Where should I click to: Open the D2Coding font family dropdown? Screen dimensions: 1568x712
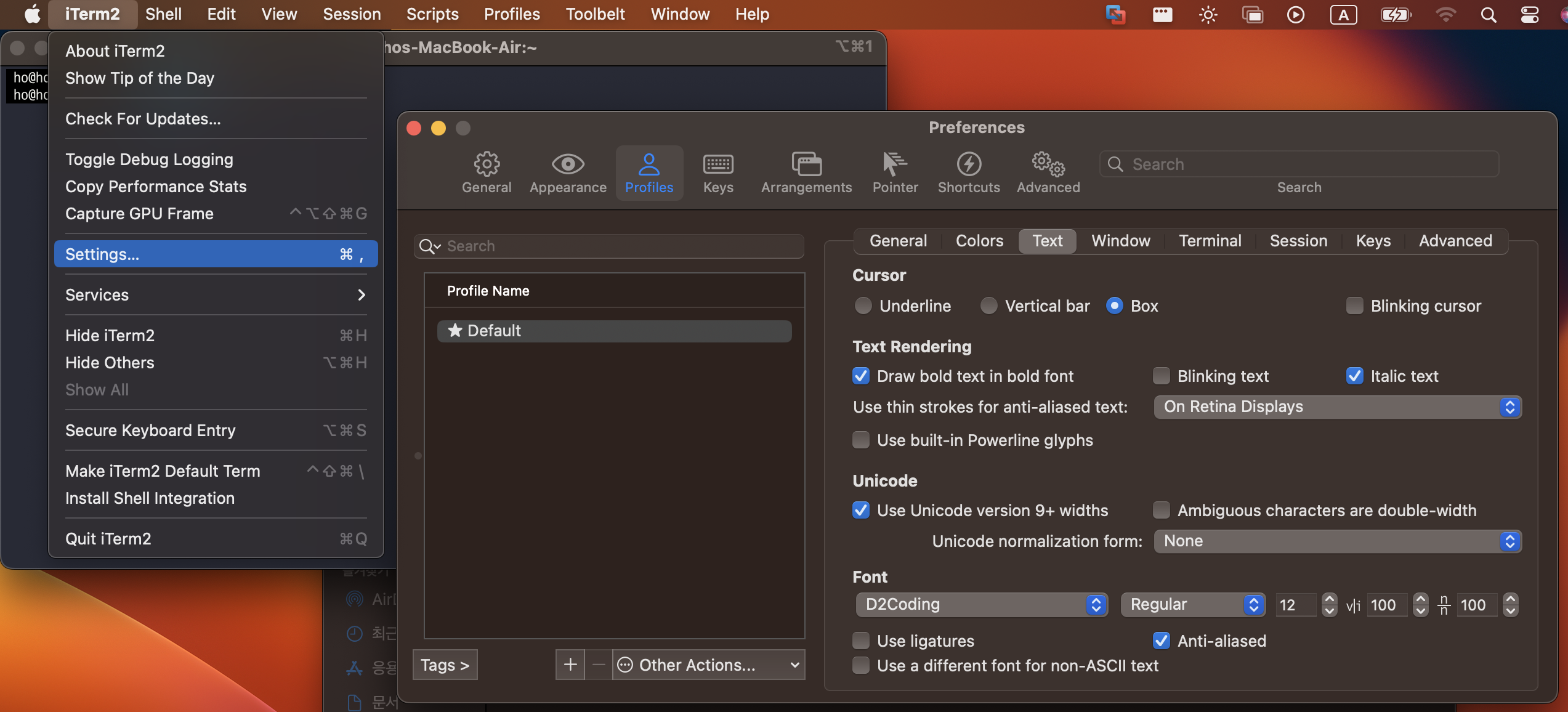(982, 604)
